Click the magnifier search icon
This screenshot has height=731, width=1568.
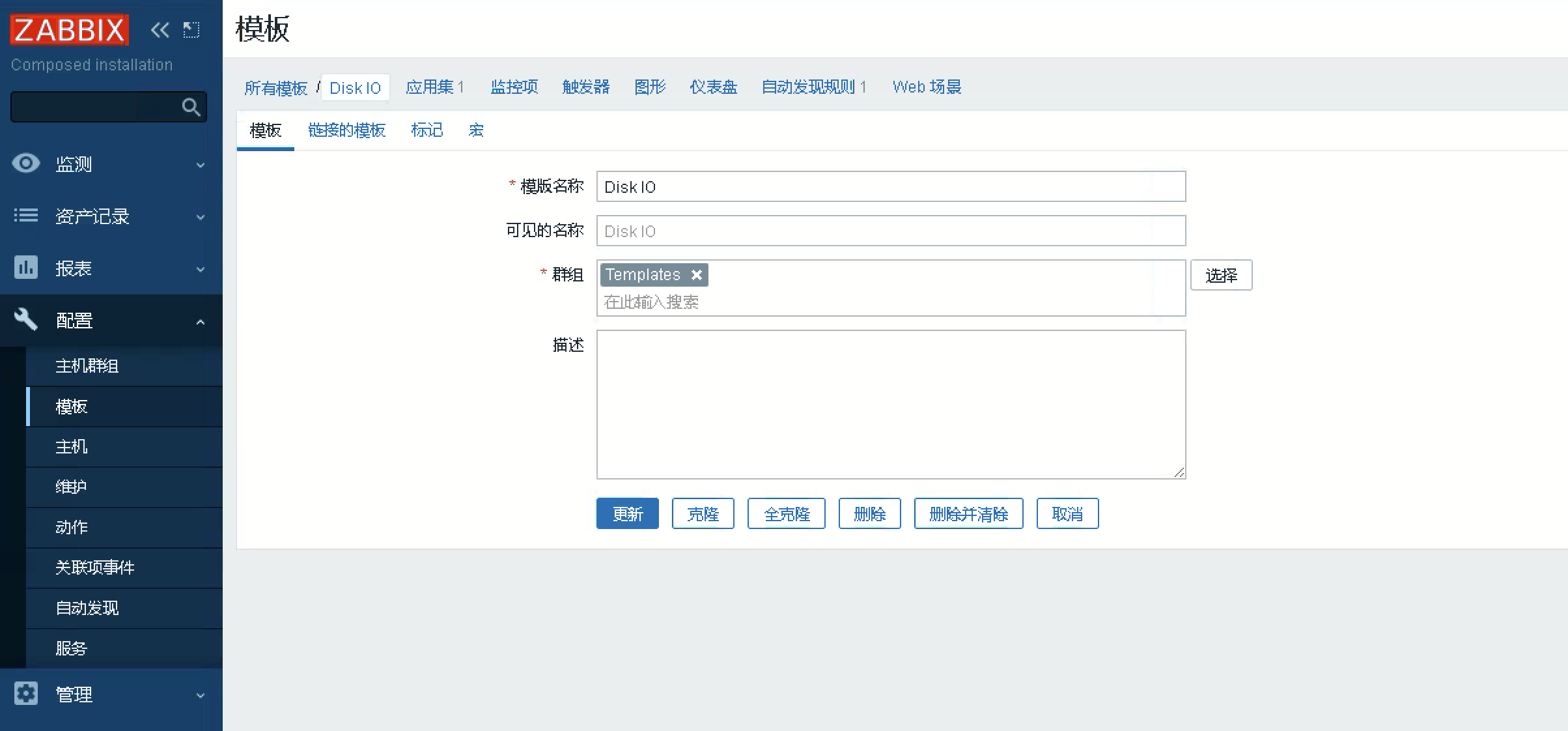(191, 107)
